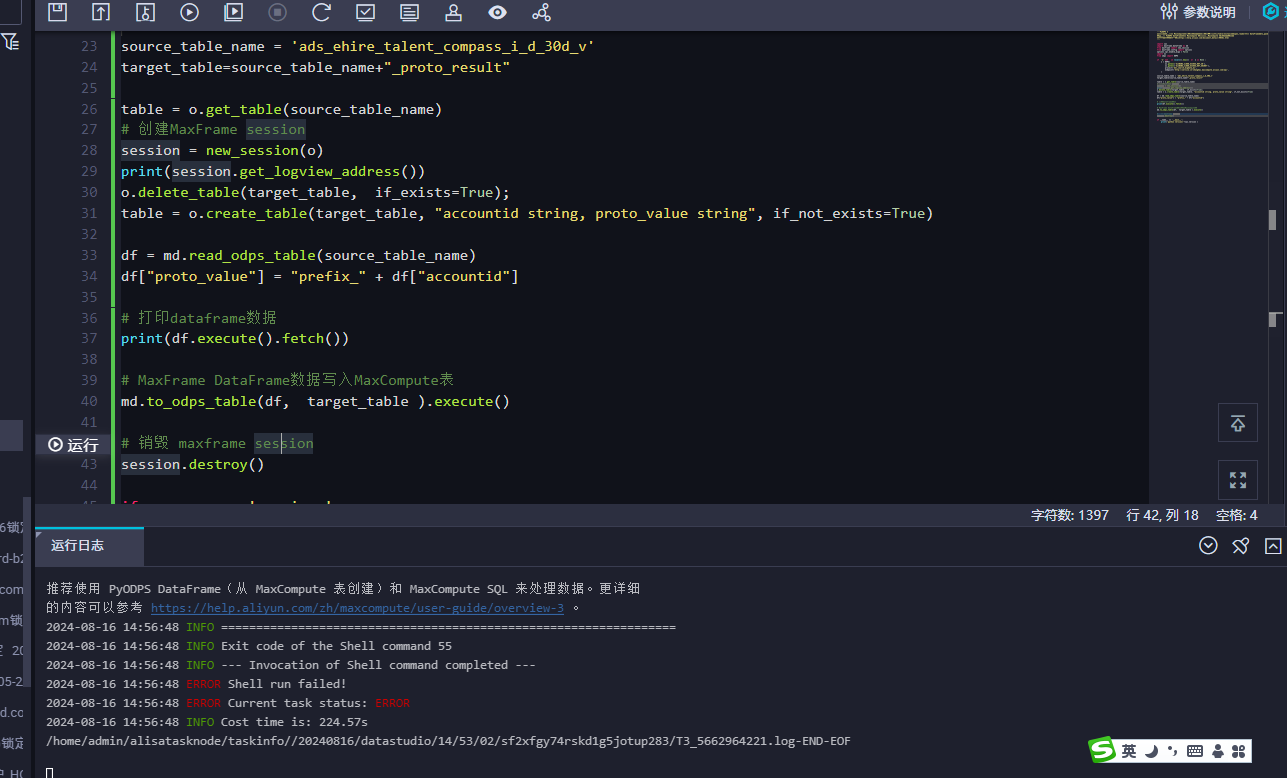Screen dimensions: 1287x778
Task: Click the submit (upload arrow) icon
Action: [101, 12]
